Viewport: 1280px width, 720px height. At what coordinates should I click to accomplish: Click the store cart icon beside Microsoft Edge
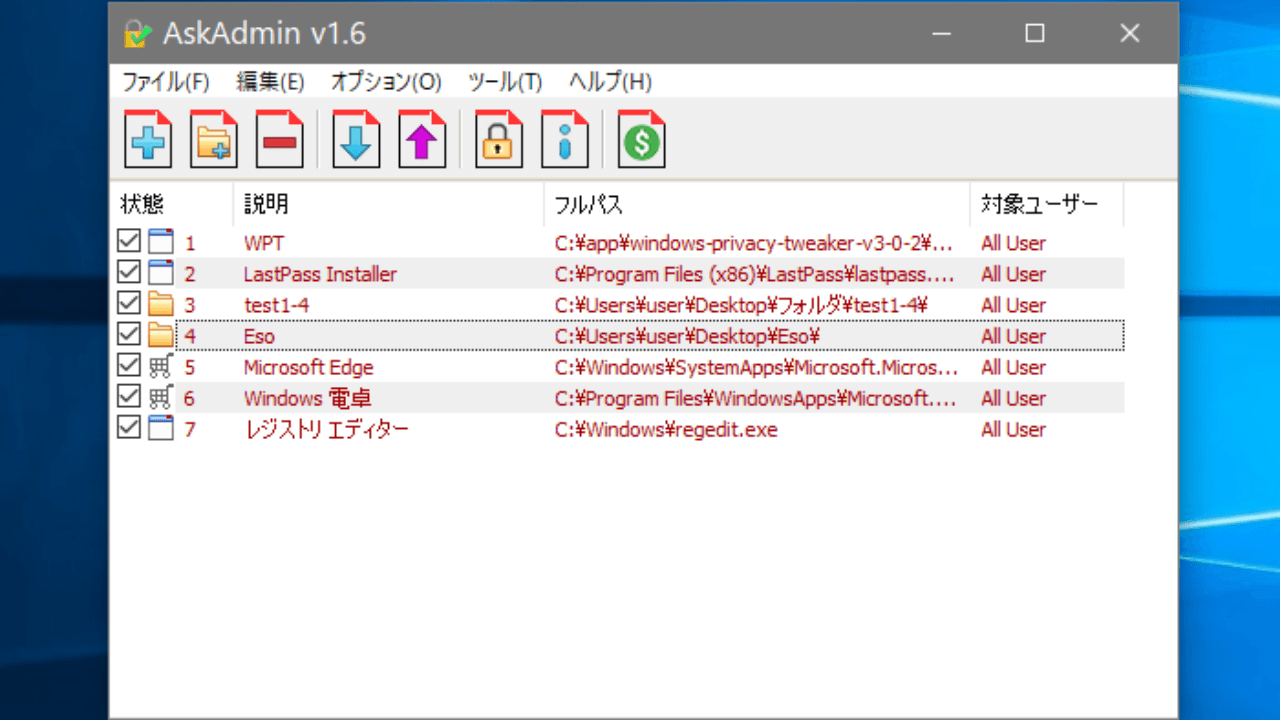click(161, 367)
